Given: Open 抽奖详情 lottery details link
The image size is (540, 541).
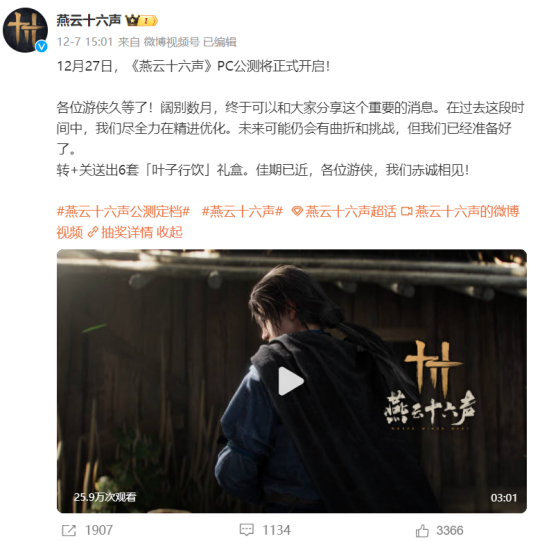Looking at the screenshot, I should [127, 232].
